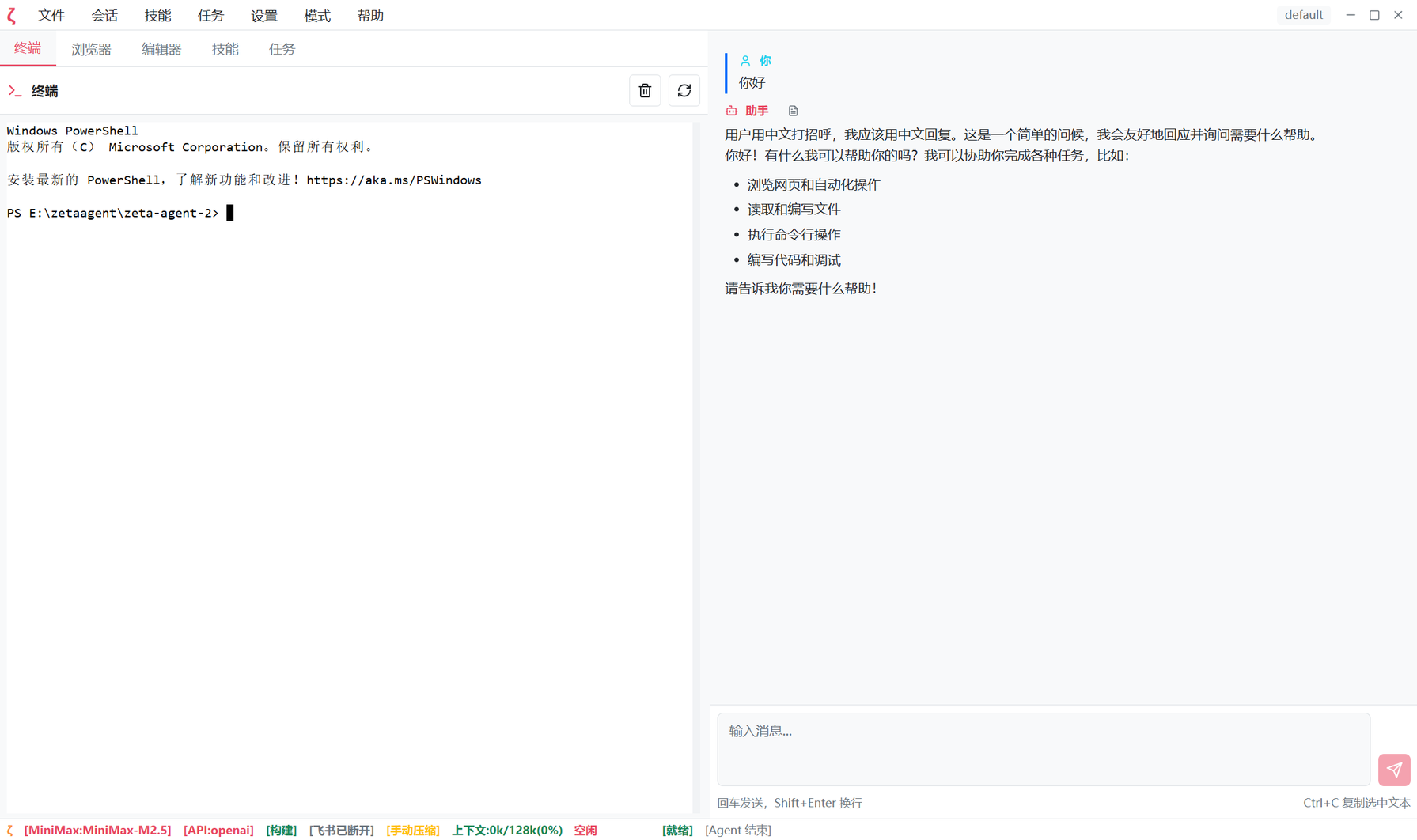Open the MiniMax-M2.5 model selector

[97, 831]
